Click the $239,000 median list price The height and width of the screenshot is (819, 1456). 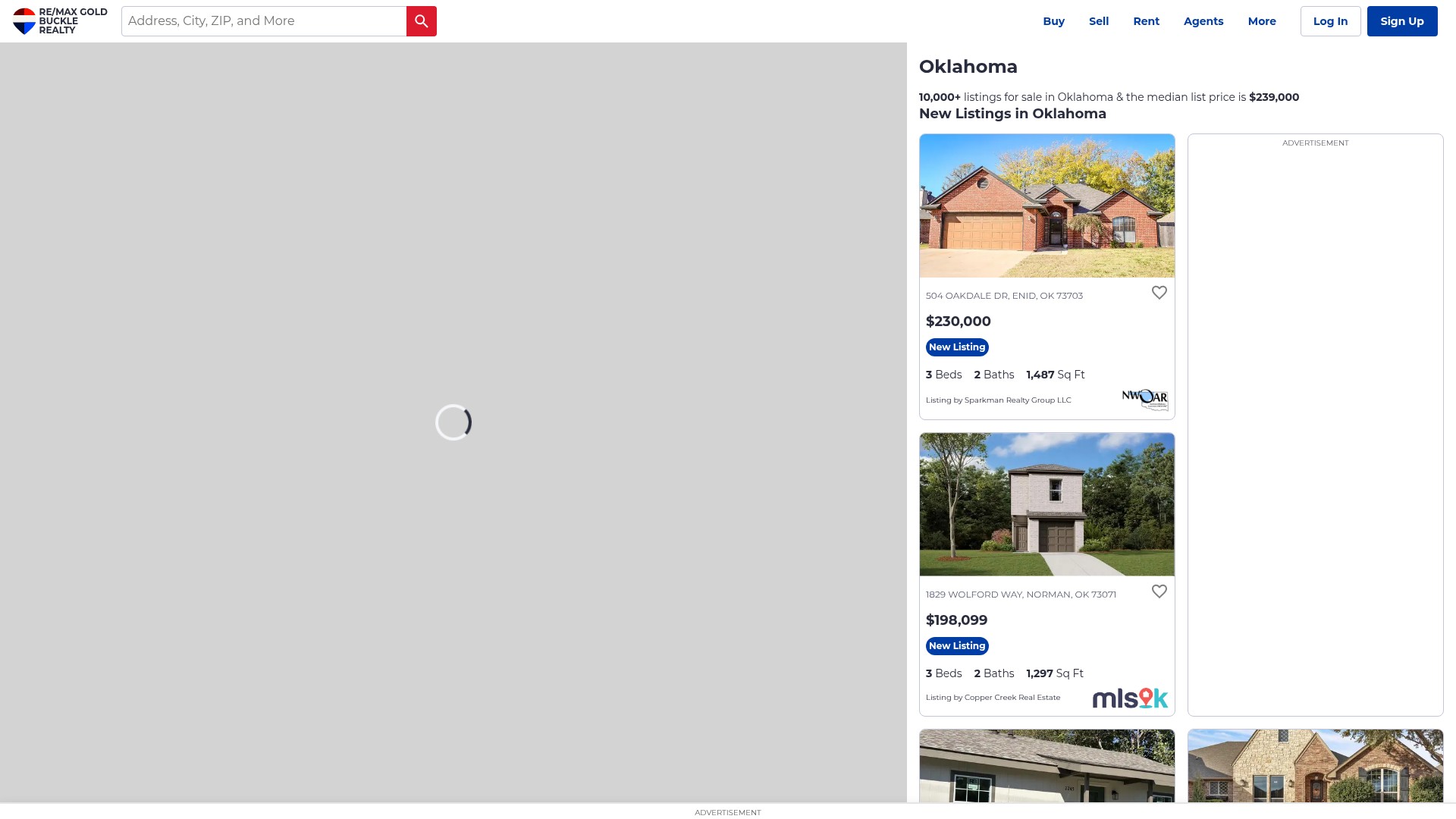(1274, 97)
